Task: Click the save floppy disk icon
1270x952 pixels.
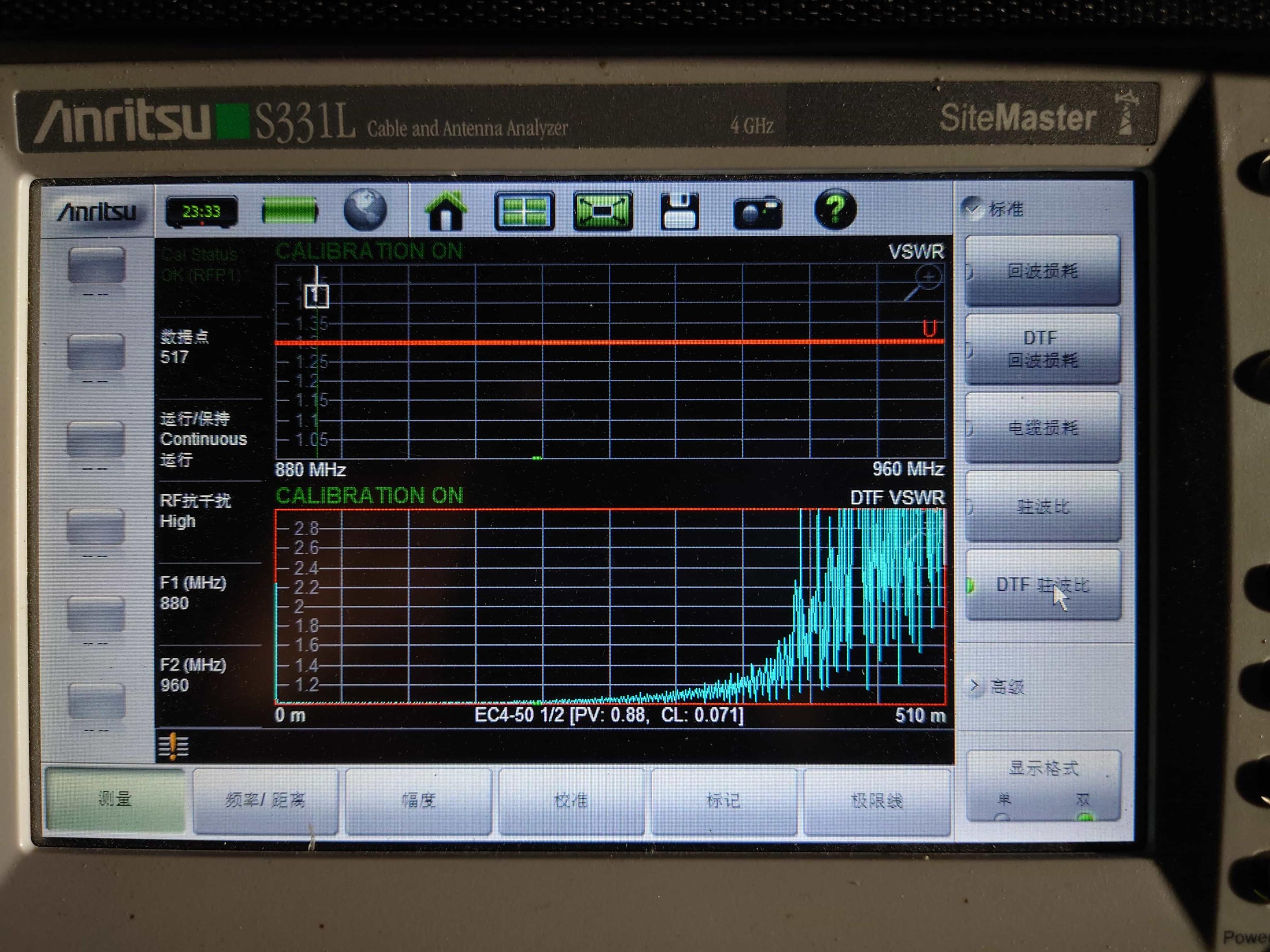Action: click(679, 212)
